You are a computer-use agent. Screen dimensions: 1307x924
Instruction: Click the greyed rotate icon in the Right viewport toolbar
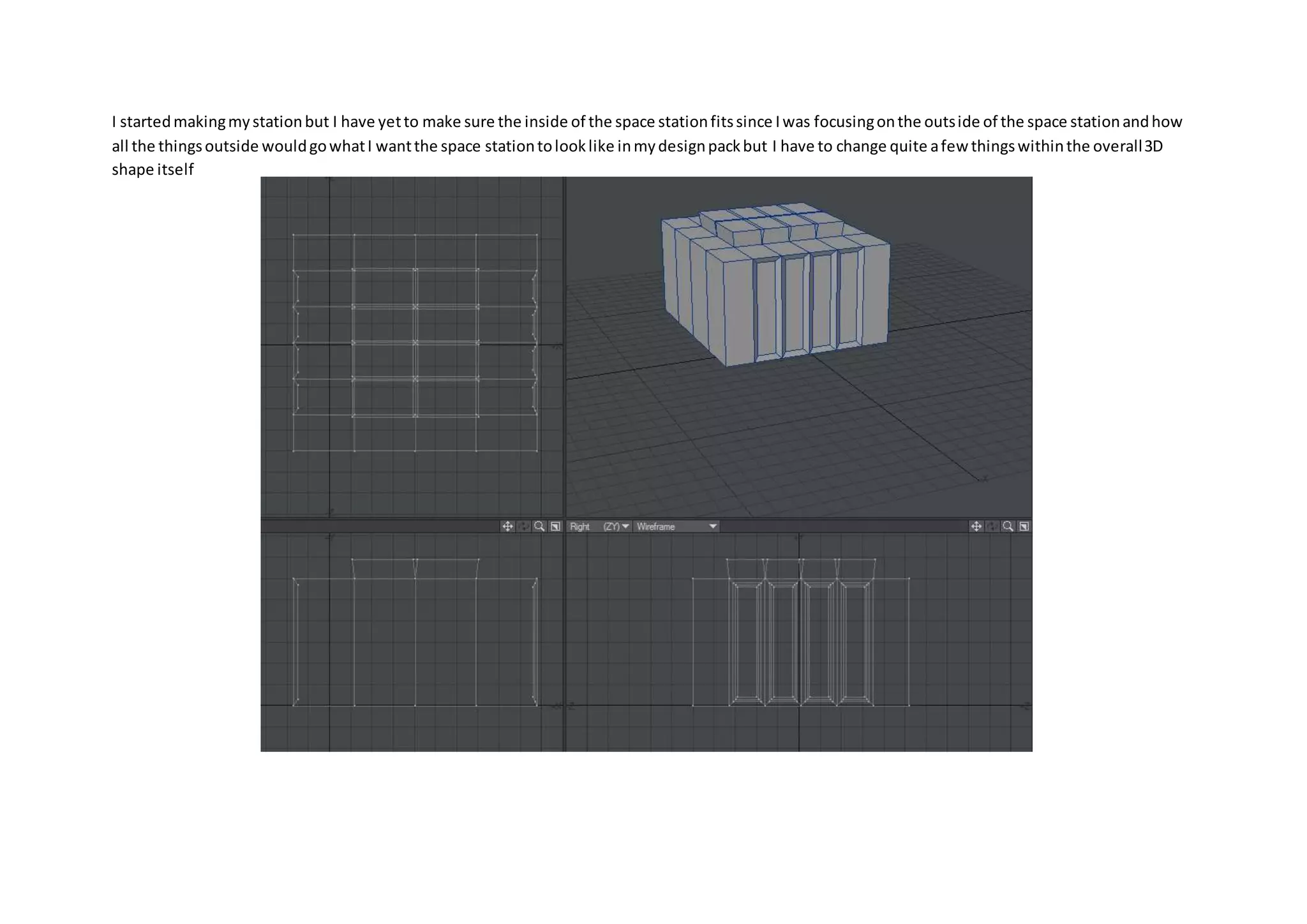[992, 526]
